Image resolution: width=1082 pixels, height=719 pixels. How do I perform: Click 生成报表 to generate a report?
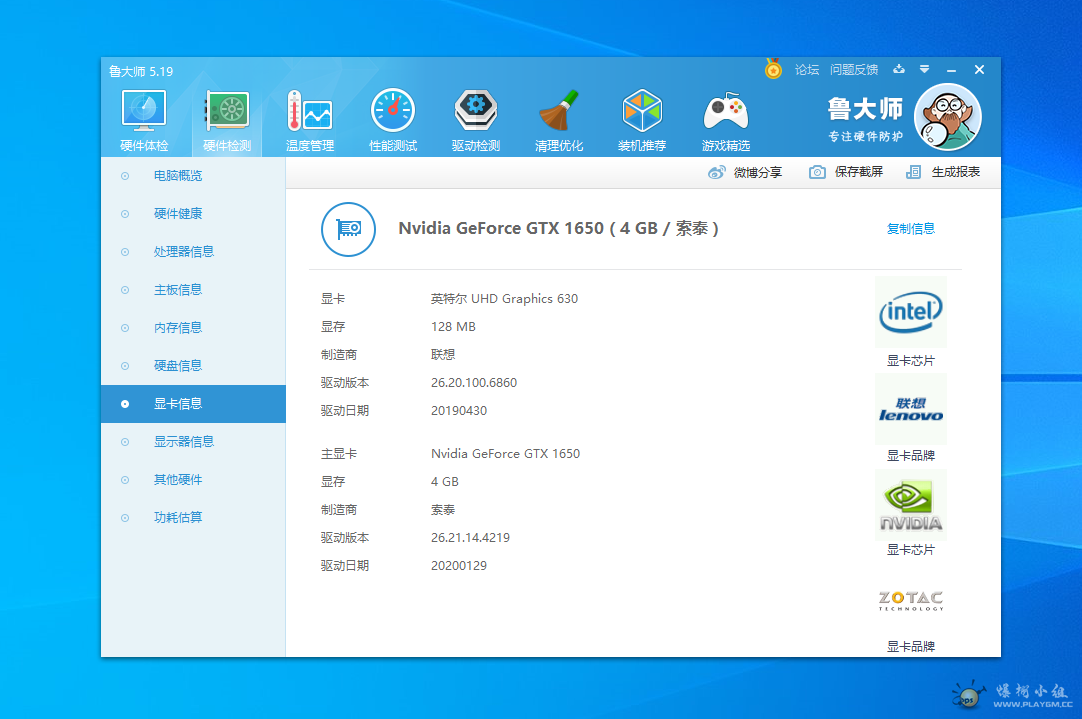943,172
